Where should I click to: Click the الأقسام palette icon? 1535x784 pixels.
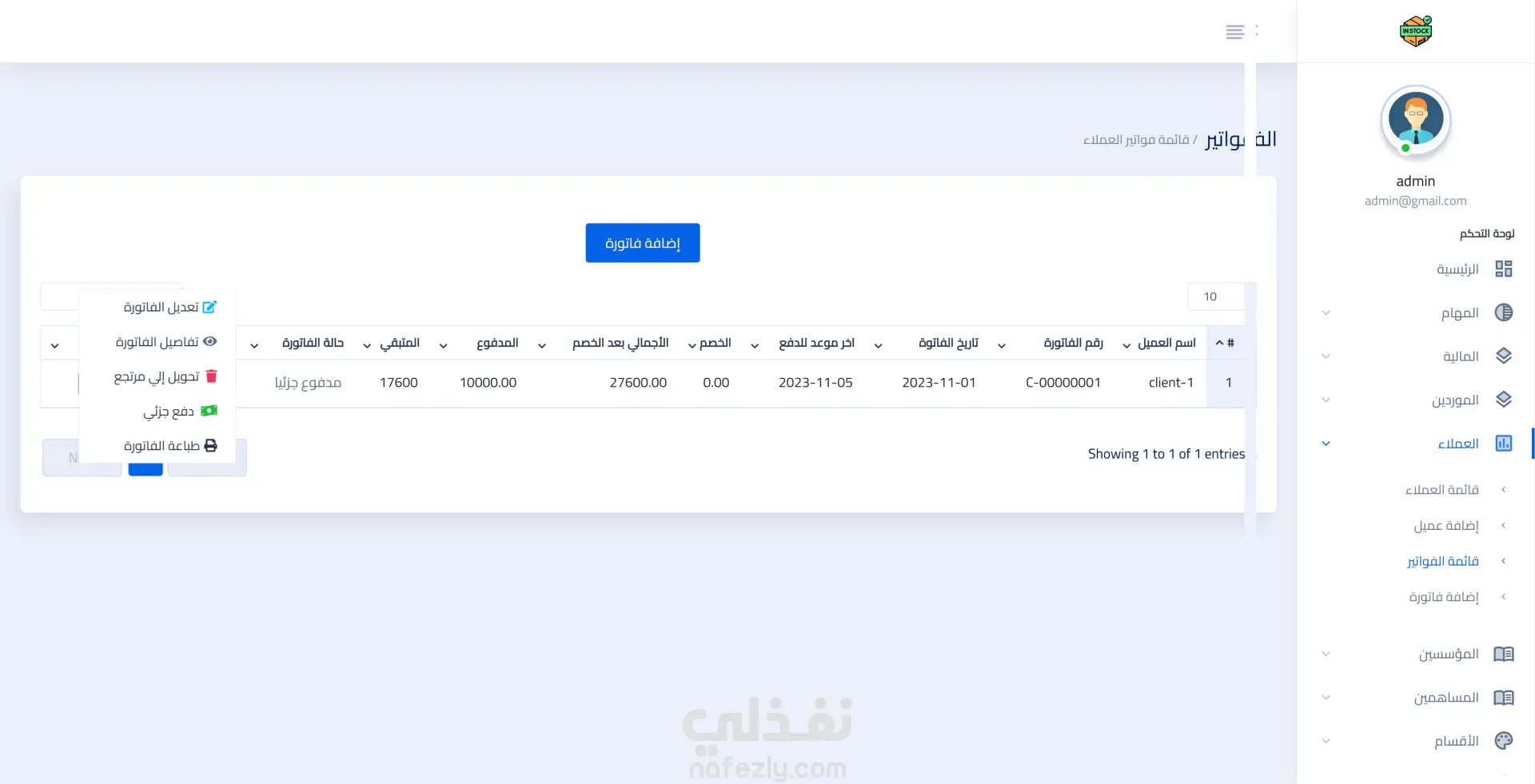tap(1504, 741)
